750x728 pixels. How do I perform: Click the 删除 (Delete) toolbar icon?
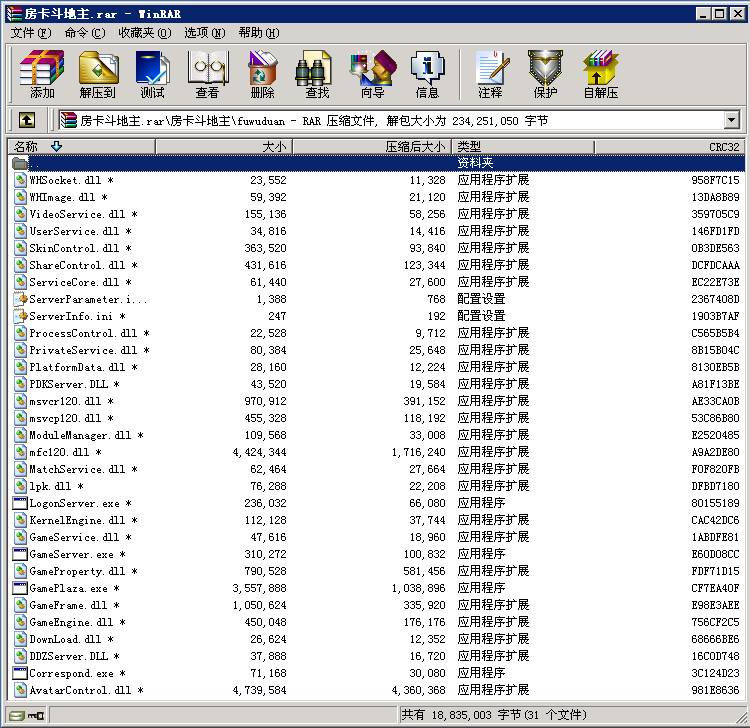[262, 74]
